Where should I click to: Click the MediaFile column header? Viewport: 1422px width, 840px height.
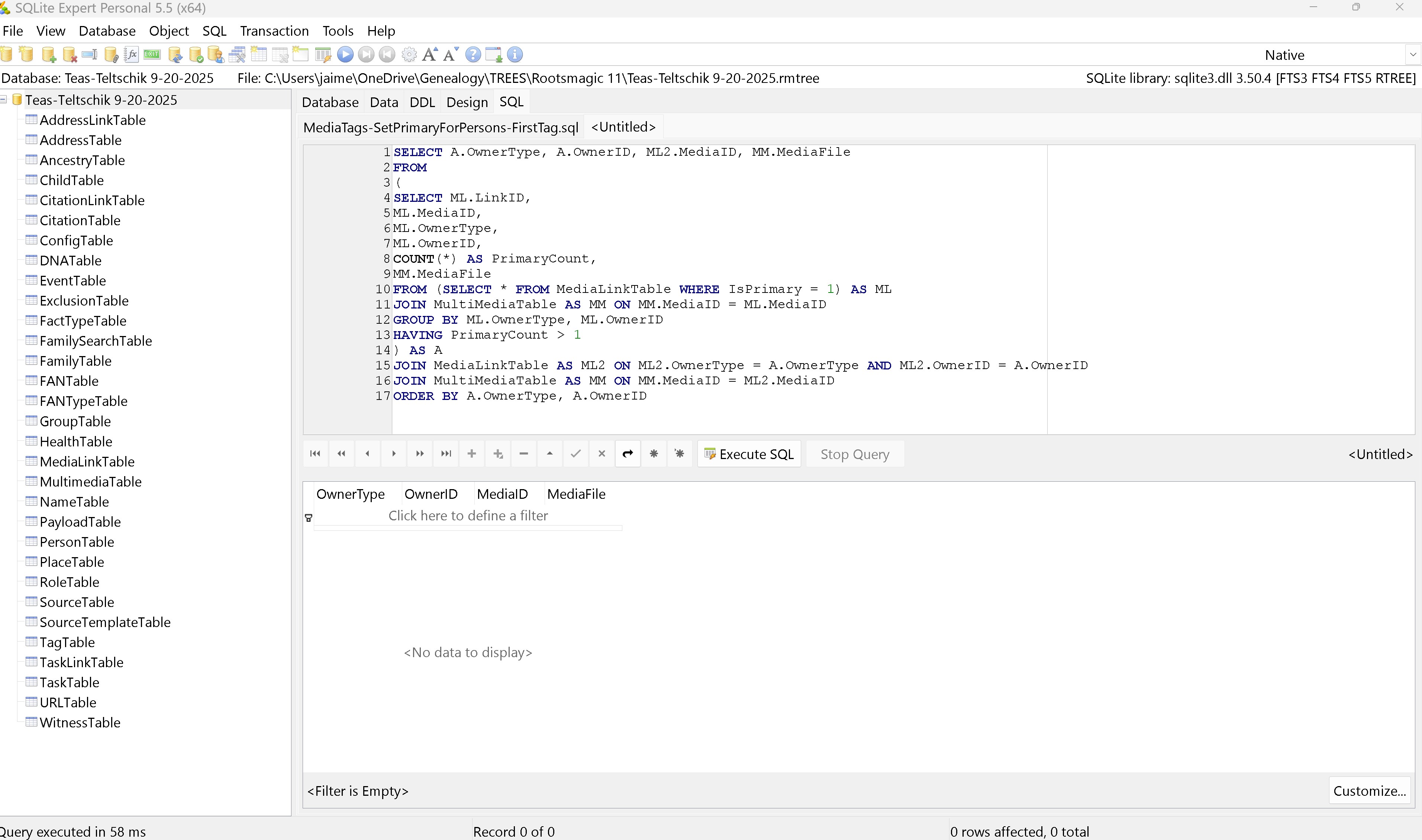[576, 494]
